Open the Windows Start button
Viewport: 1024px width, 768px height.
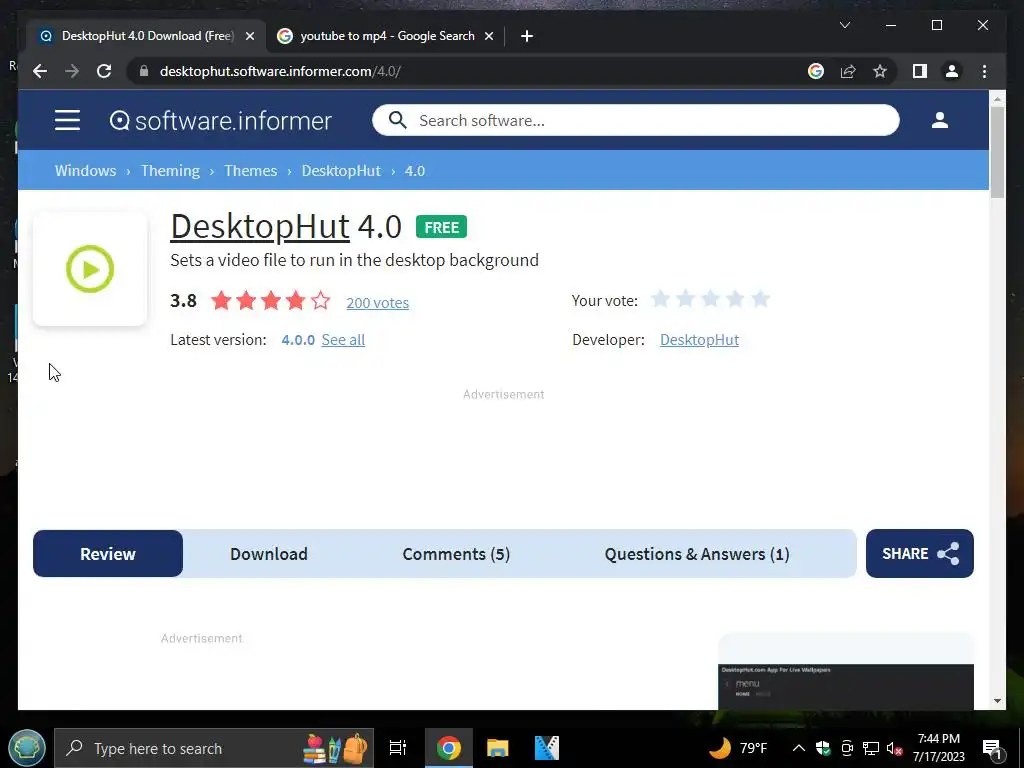pyautogui.click(x=27, y=748)
